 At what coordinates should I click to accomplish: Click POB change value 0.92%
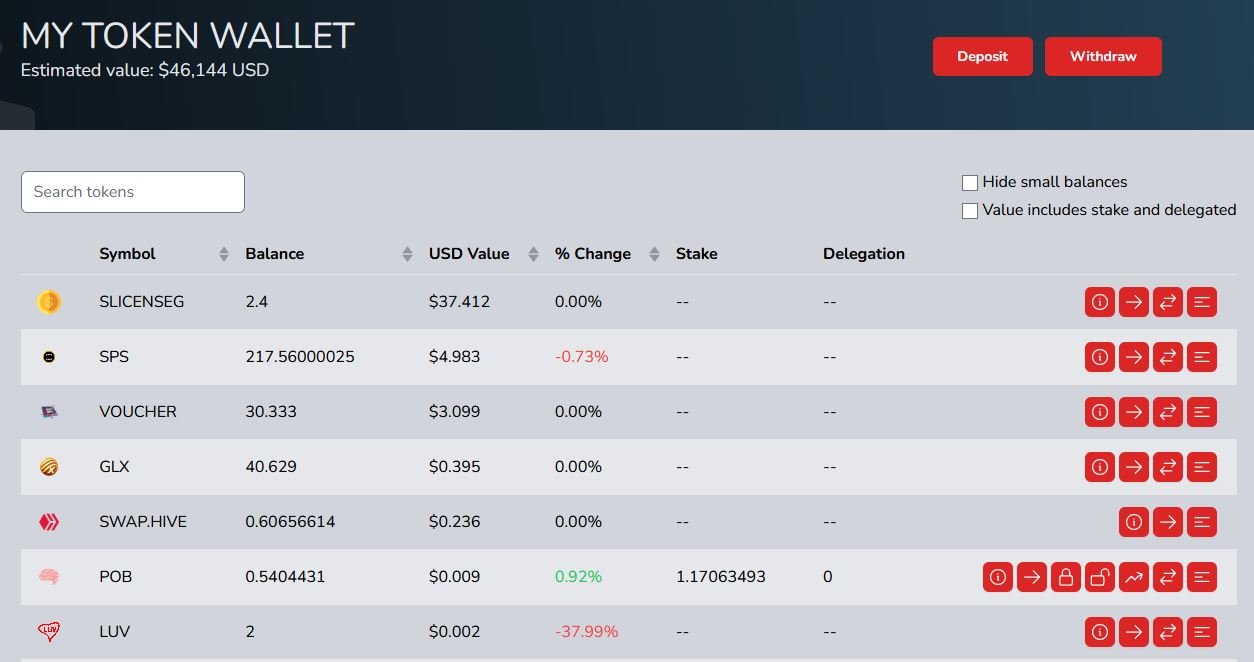579,577
